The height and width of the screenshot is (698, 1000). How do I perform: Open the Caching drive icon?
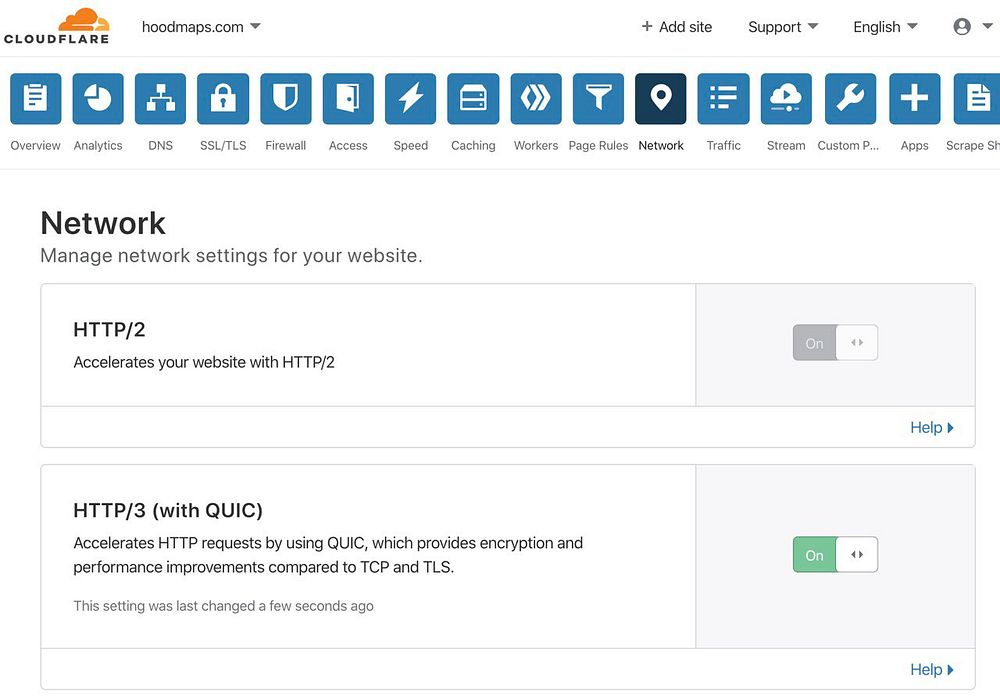coord(473,98)
